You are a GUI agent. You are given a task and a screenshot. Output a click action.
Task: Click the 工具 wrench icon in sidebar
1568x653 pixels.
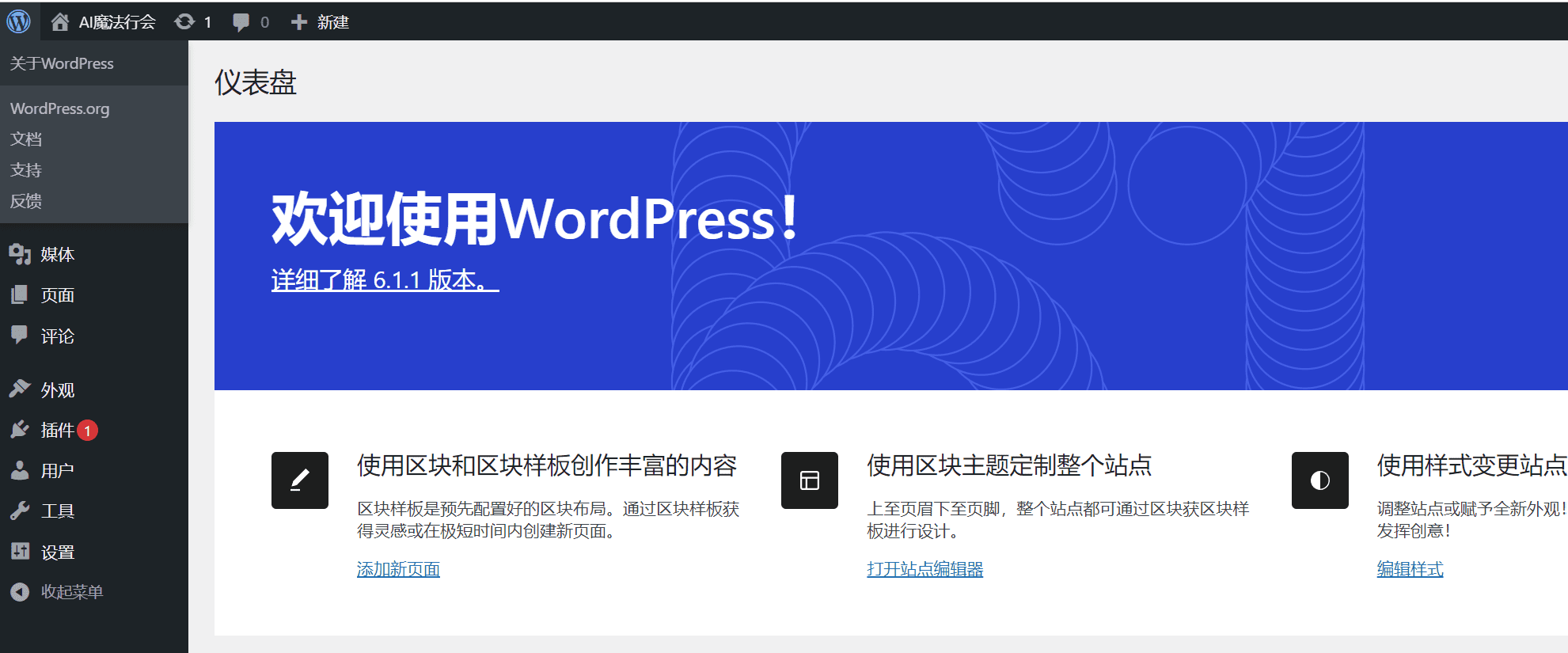click(20, 511)
